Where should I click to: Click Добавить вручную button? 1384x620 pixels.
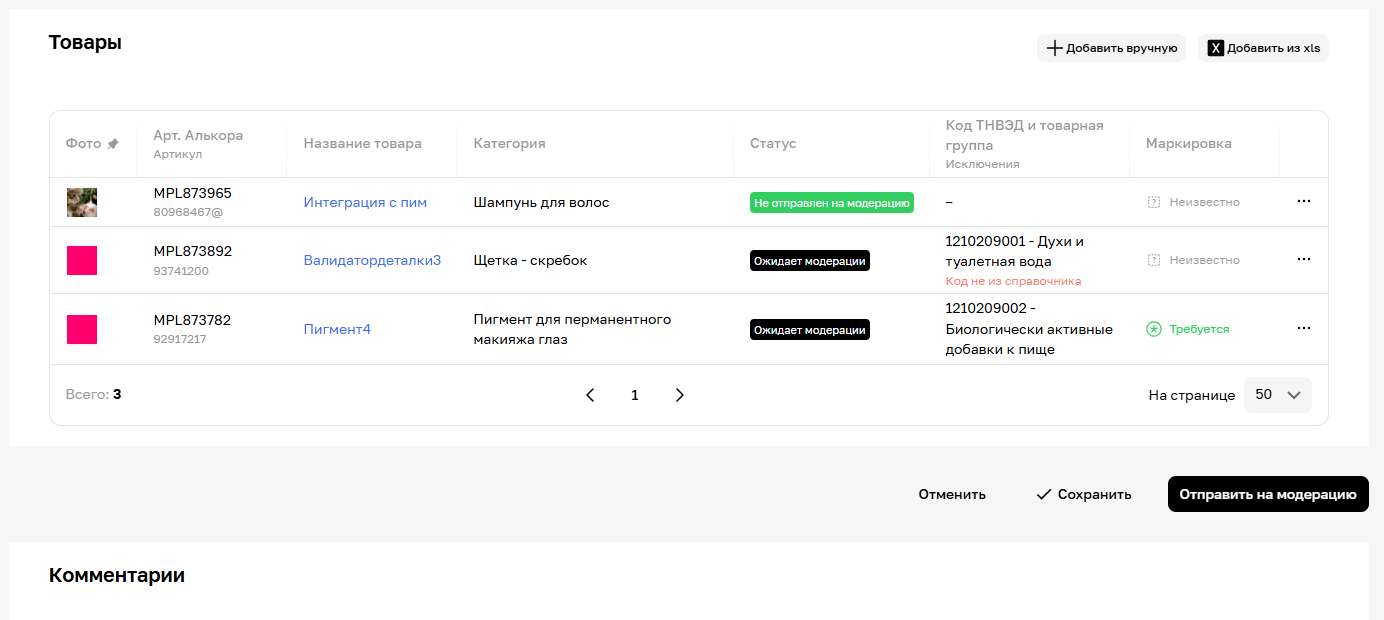tap(1111, 48)
